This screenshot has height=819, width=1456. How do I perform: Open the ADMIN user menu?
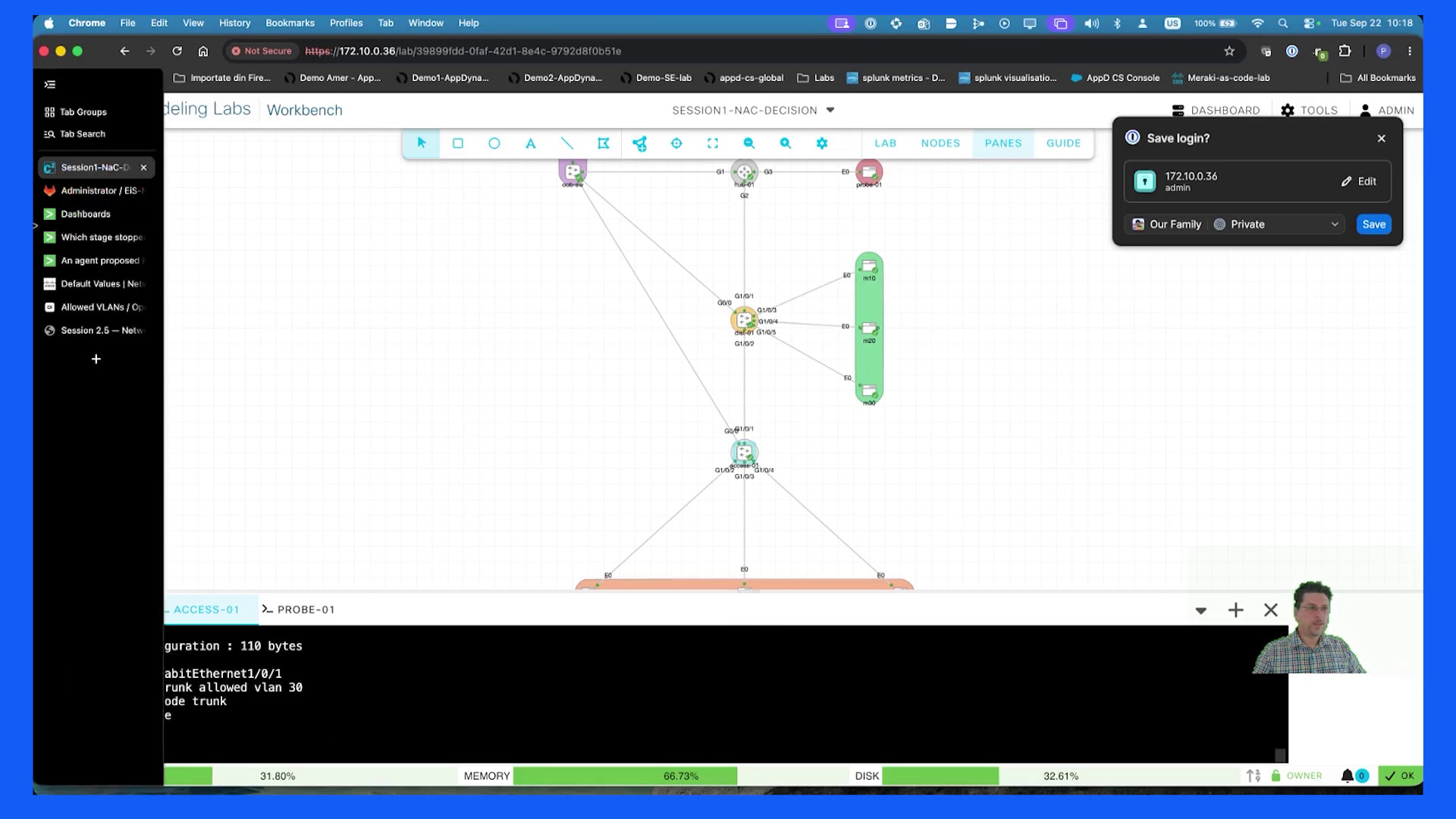click(1387, 110)
